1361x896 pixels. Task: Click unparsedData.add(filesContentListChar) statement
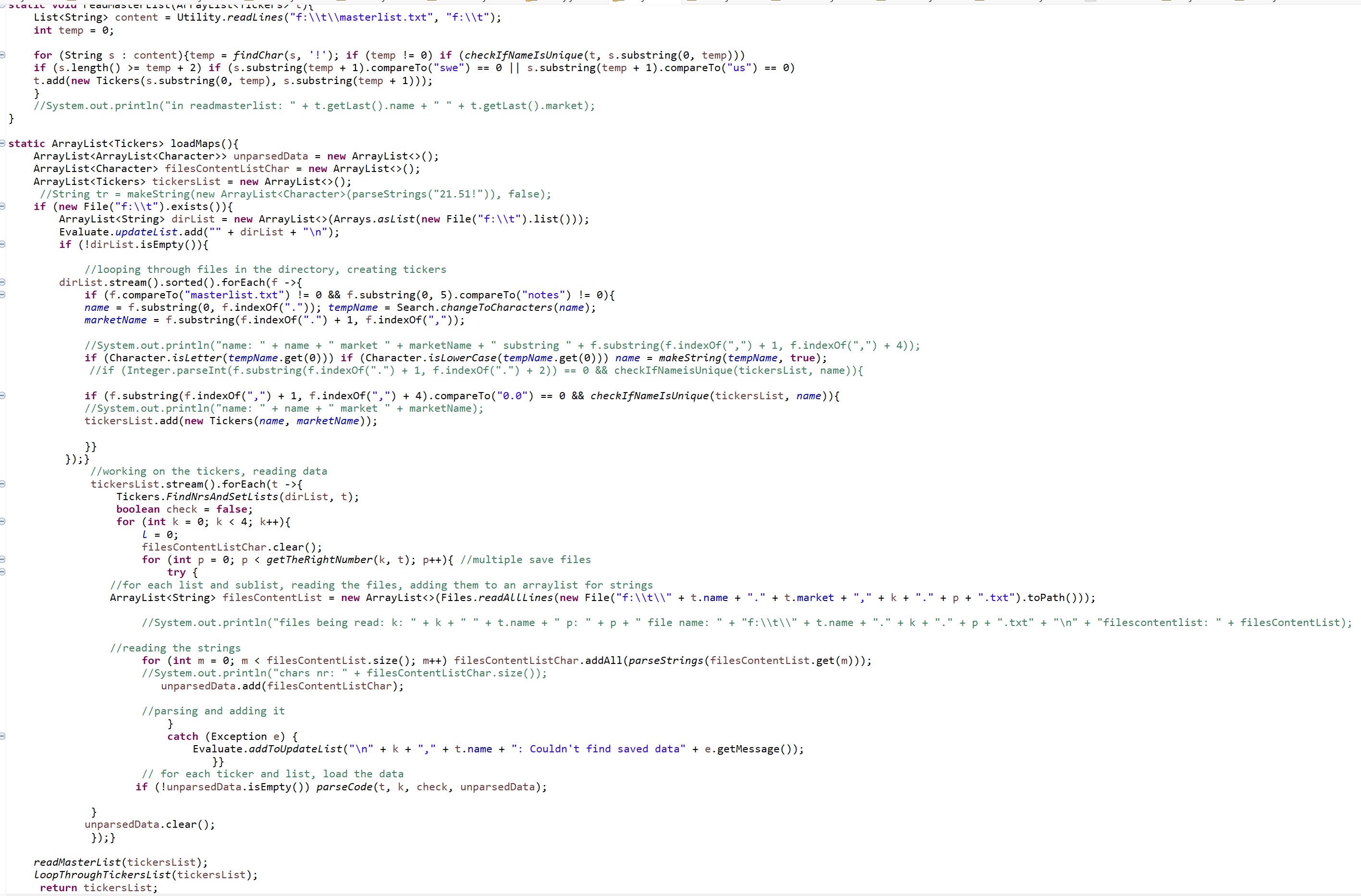coord(282,686)
